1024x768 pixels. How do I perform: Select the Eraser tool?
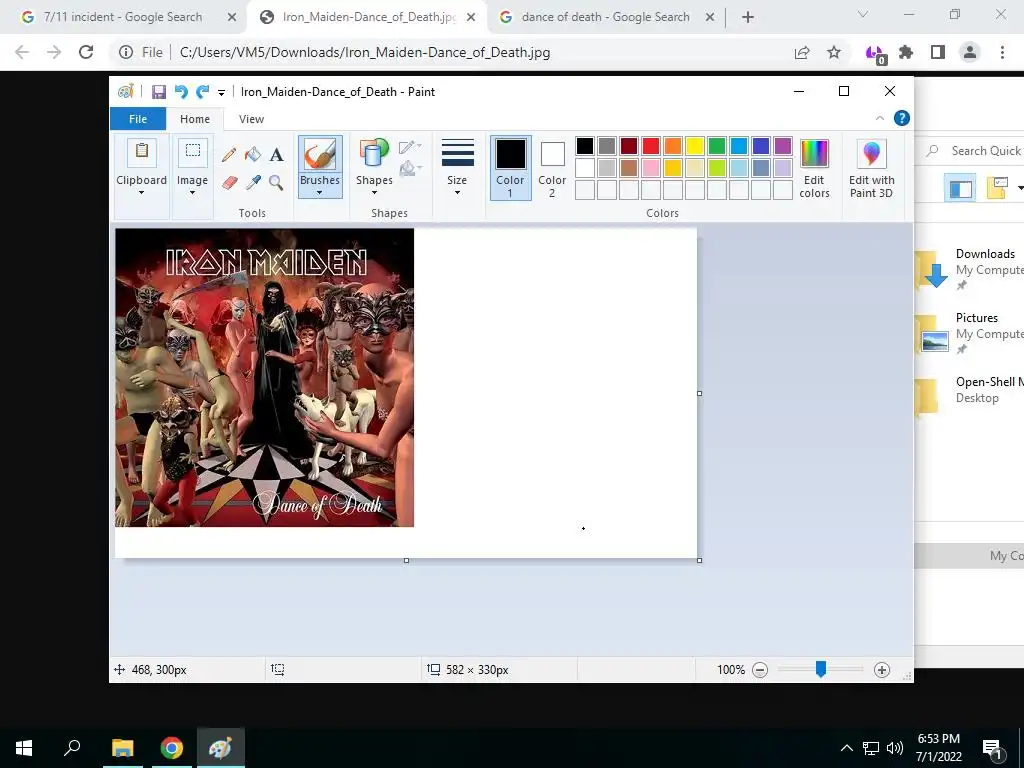point(229,182)
